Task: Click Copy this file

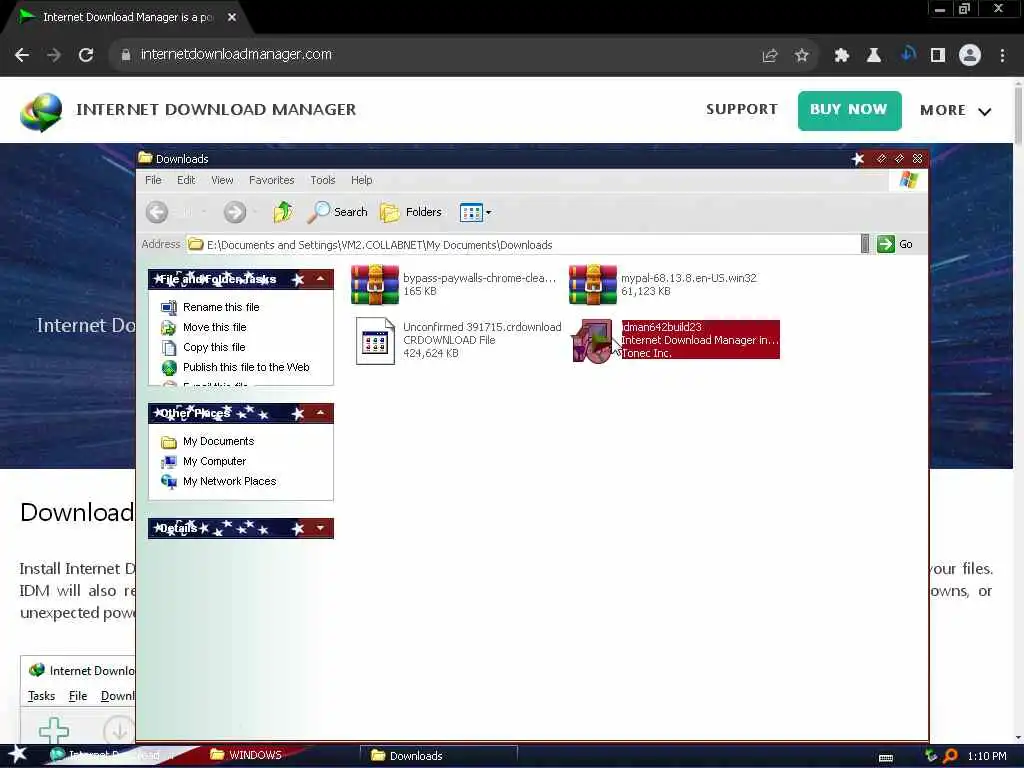Action: (x=214, y=347)
